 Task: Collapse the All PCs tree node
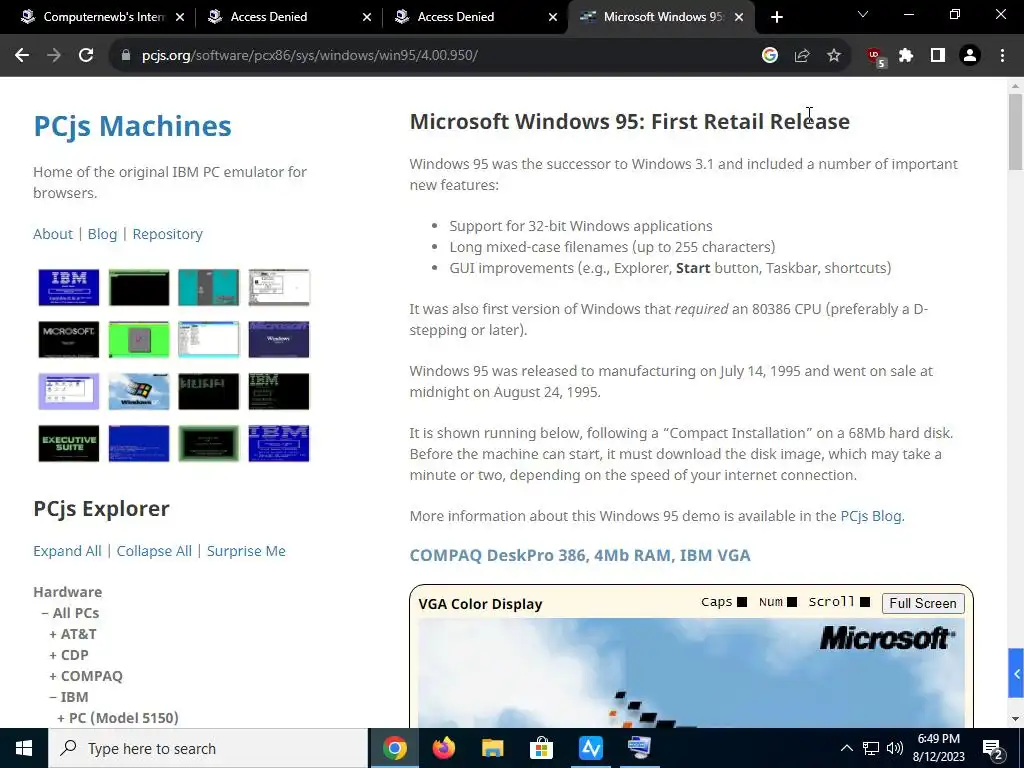click(x=70, y=613)
